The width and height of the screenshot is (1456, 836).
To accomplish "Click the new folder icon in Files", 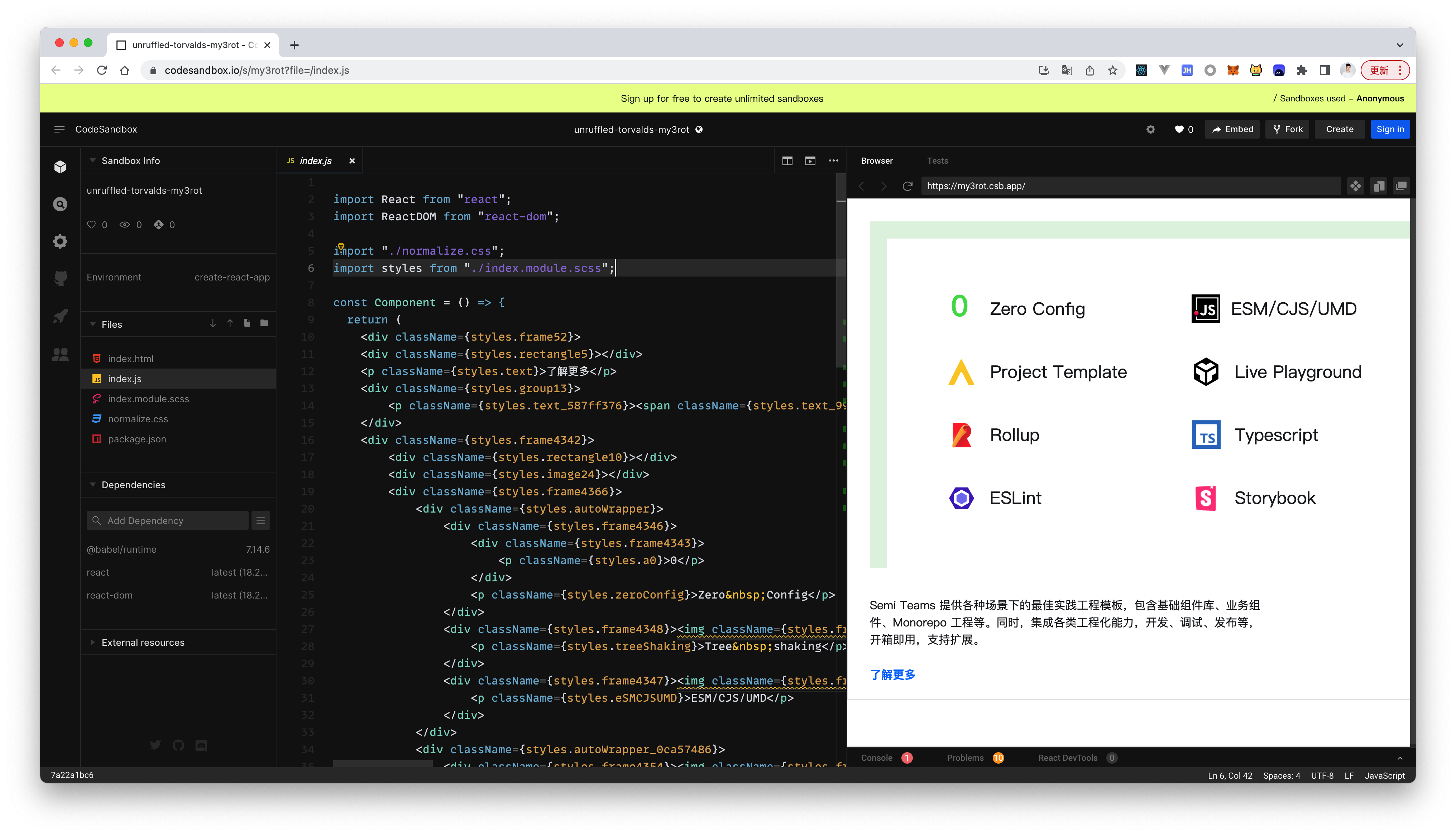I will [x=264, y=323].
